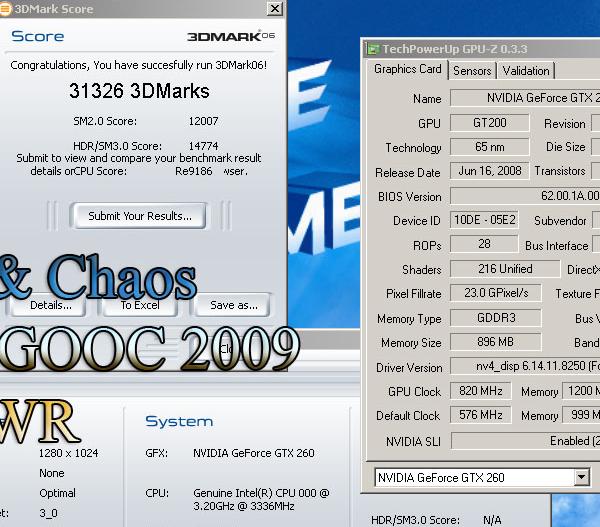Select the HDR/SM3.0 Score N/A text

pos(492,520)
